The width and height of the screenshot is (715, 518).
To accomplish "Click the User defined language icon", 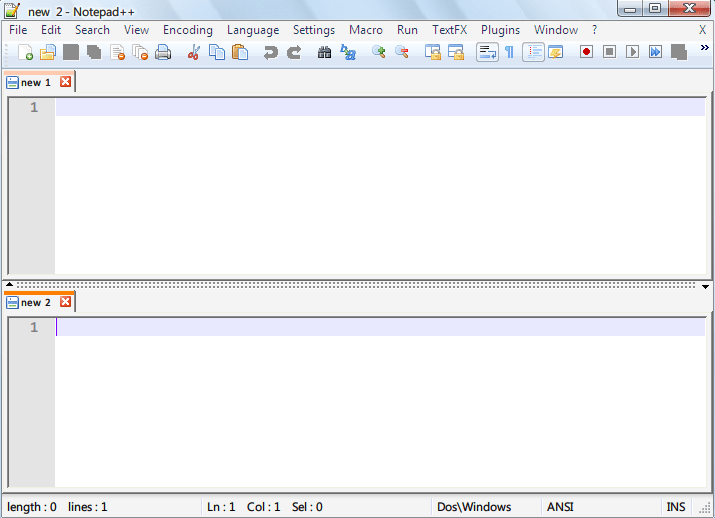I will (x=555, y=52).
